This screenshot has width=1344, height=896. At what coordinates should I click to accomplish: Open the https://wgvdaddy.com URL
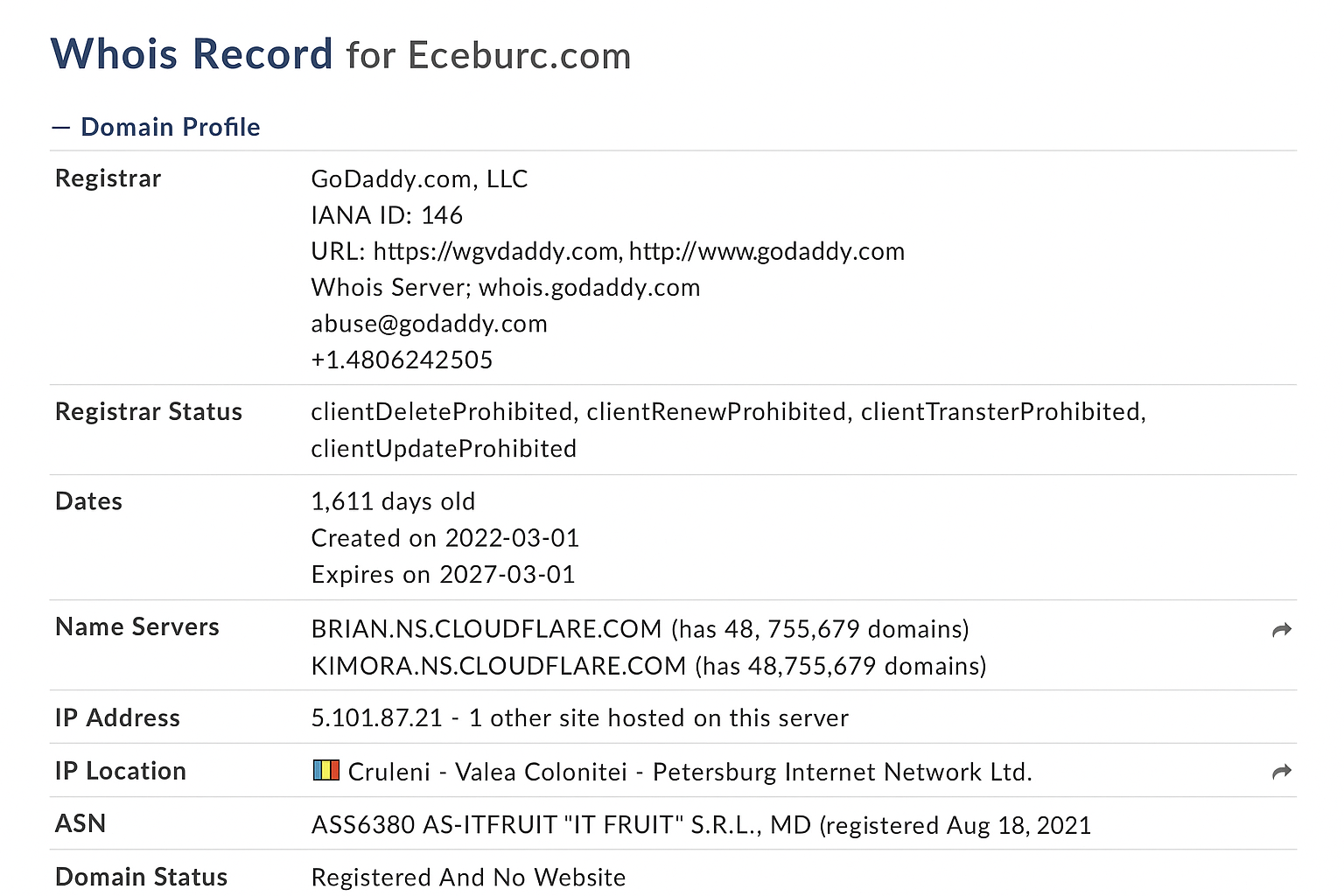tap(496, 252)
